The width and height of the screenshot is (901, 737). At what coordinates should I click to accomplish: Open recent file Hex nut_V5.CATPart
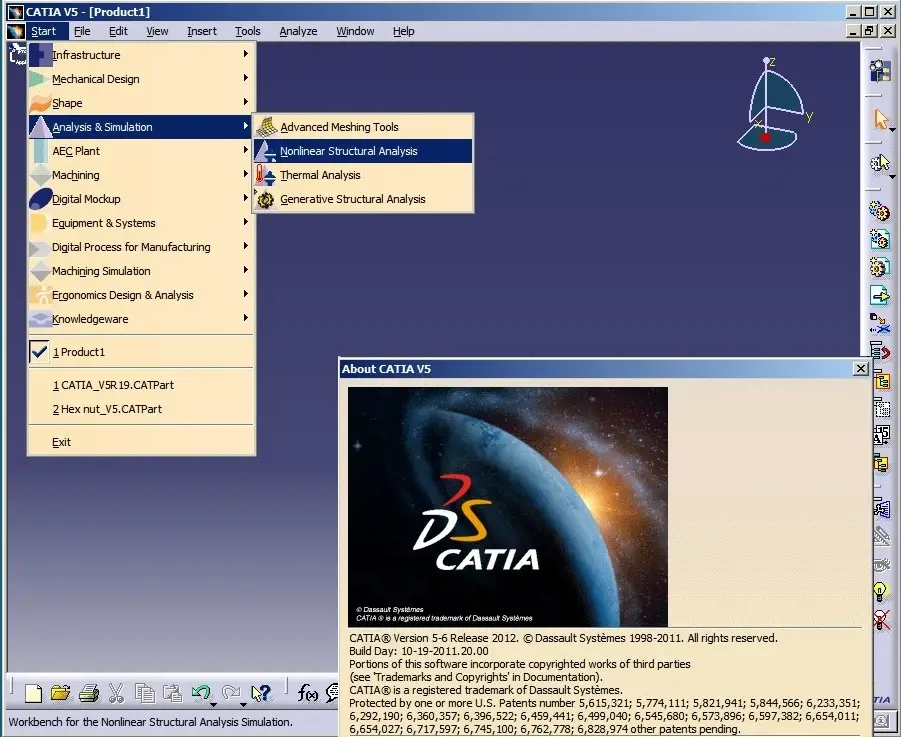(141, 409)
